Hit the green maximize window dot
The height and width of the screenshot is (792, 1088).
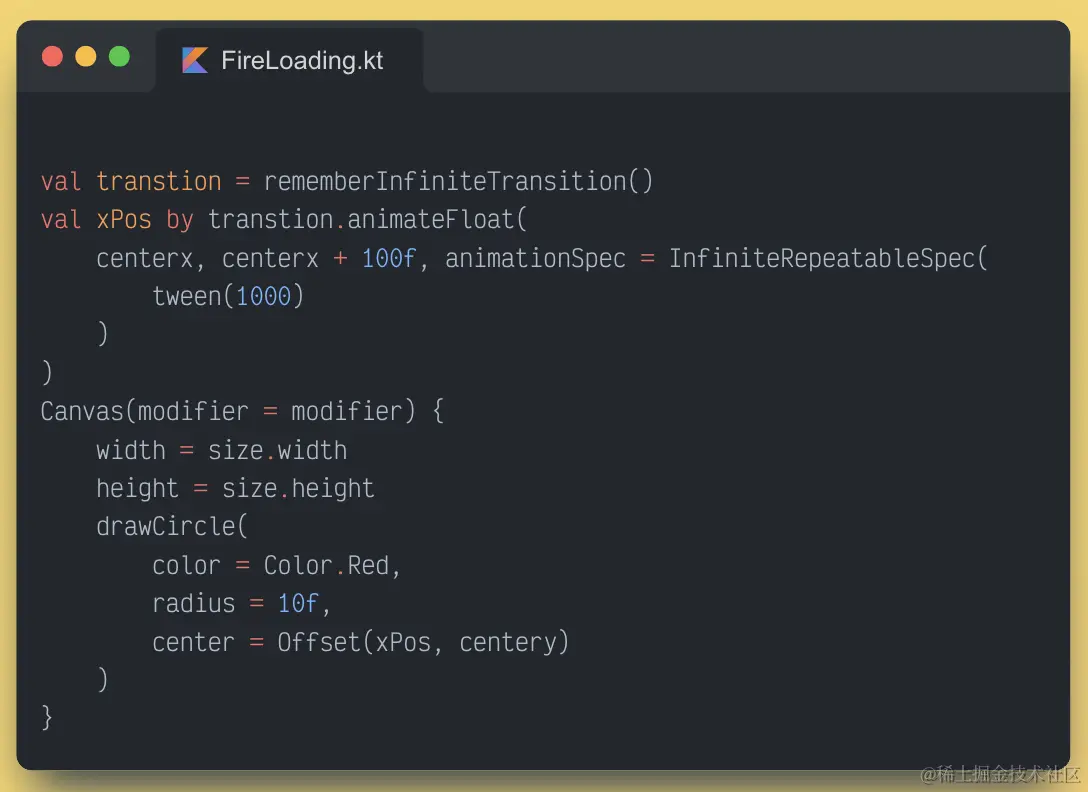[x=119, y=57]
